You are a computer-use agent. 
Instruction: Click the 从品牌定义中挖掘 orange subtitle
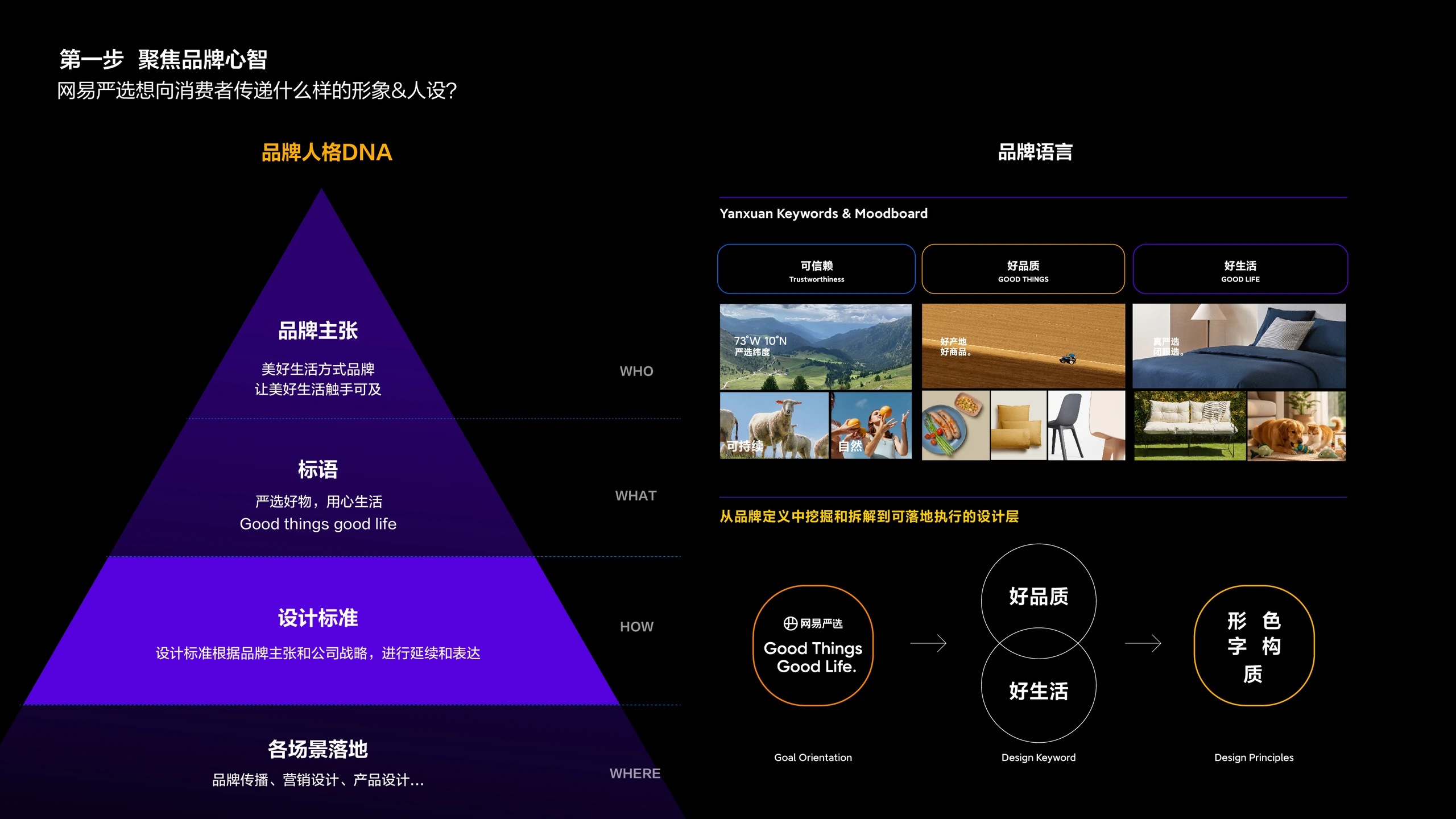(x=869, y=516)
